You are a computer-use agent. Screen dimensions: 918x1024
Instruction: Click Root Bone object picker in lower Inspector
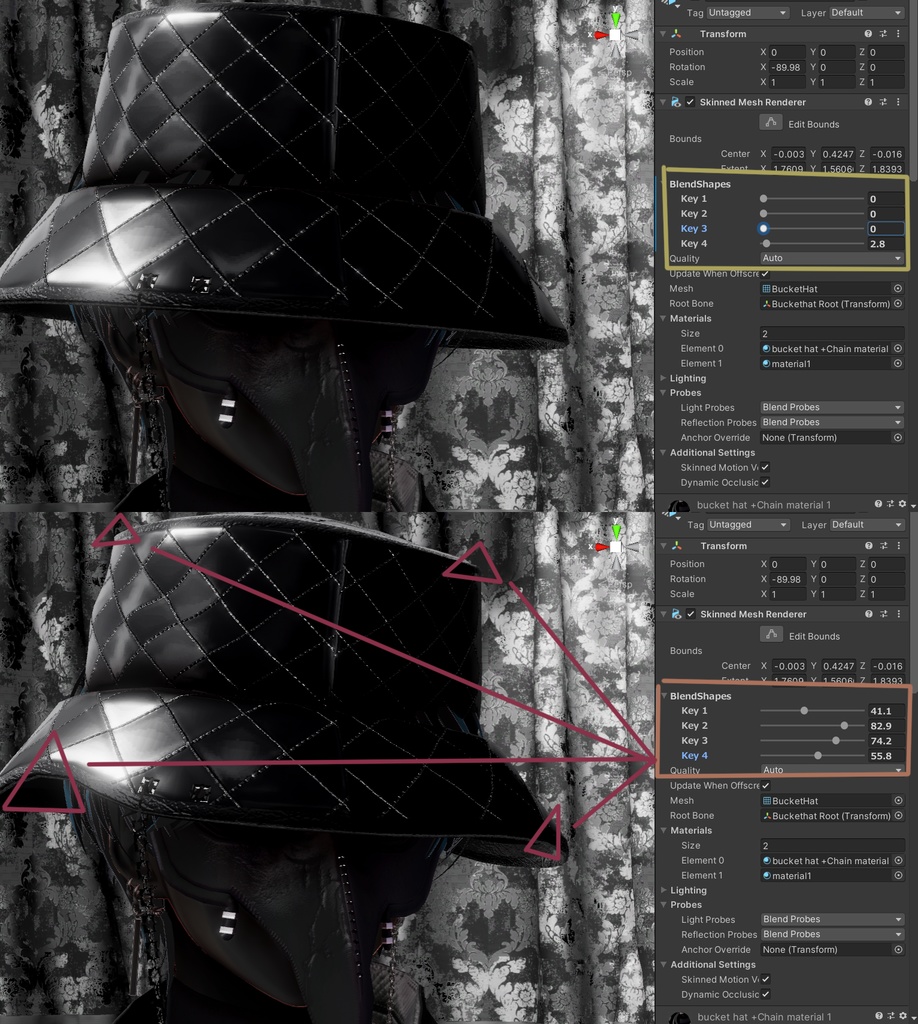pos(898,816)
